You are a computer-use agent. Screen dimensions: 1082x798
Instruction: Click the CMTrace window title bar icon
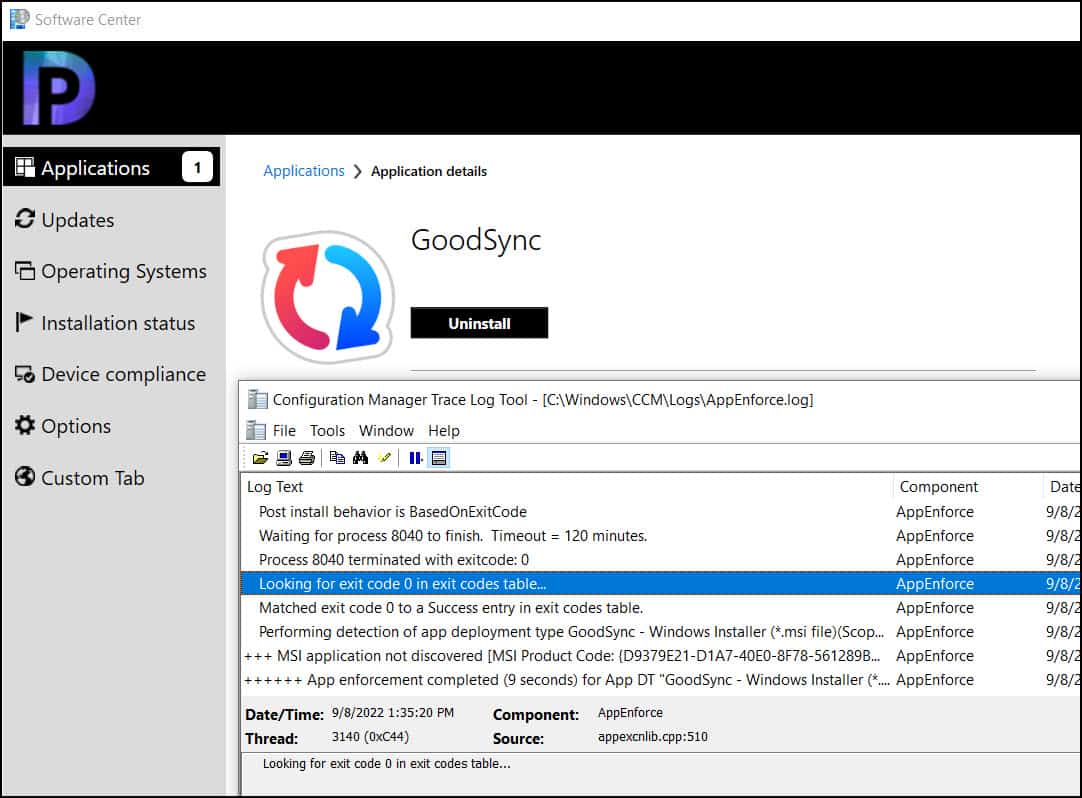click(x=258, y=400)
